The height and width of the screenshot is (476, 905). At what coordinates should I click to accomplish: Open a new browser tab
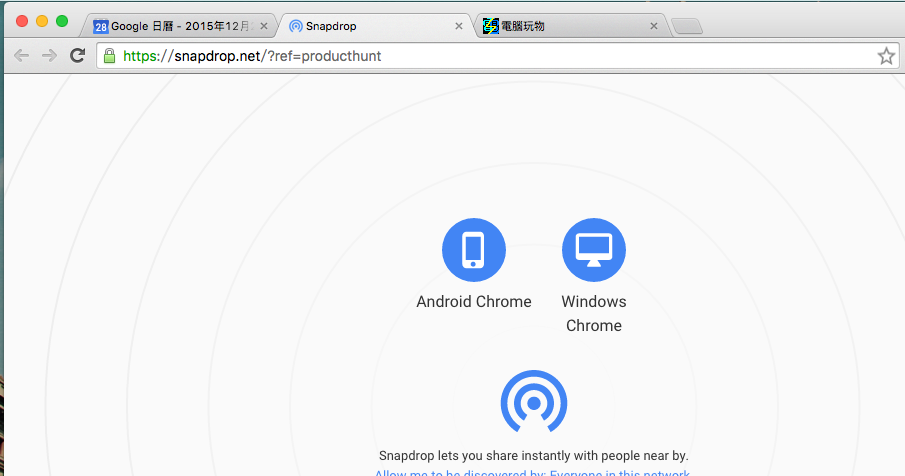click(x=687, y=27)
